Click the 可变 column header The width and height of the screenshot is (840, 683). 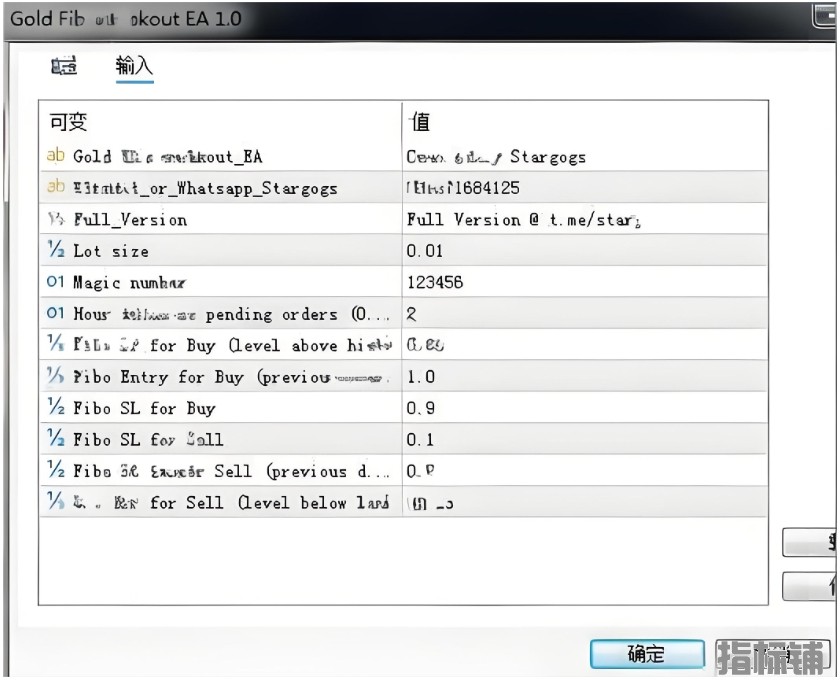coord(69,122)
